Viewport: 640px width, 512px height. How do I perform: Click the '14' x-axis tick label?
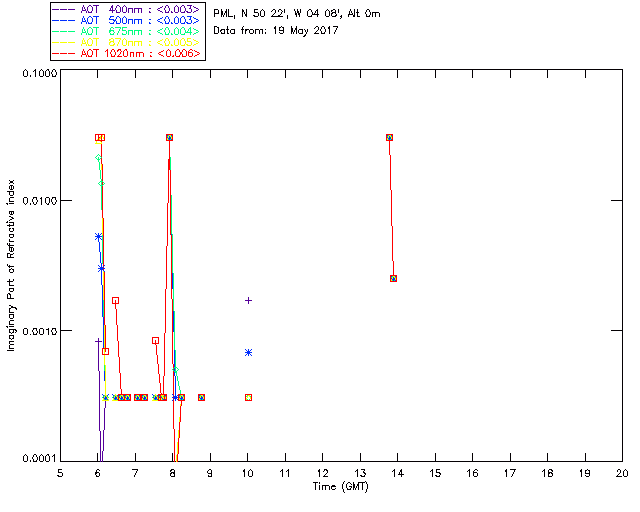[x=398, y=473]
